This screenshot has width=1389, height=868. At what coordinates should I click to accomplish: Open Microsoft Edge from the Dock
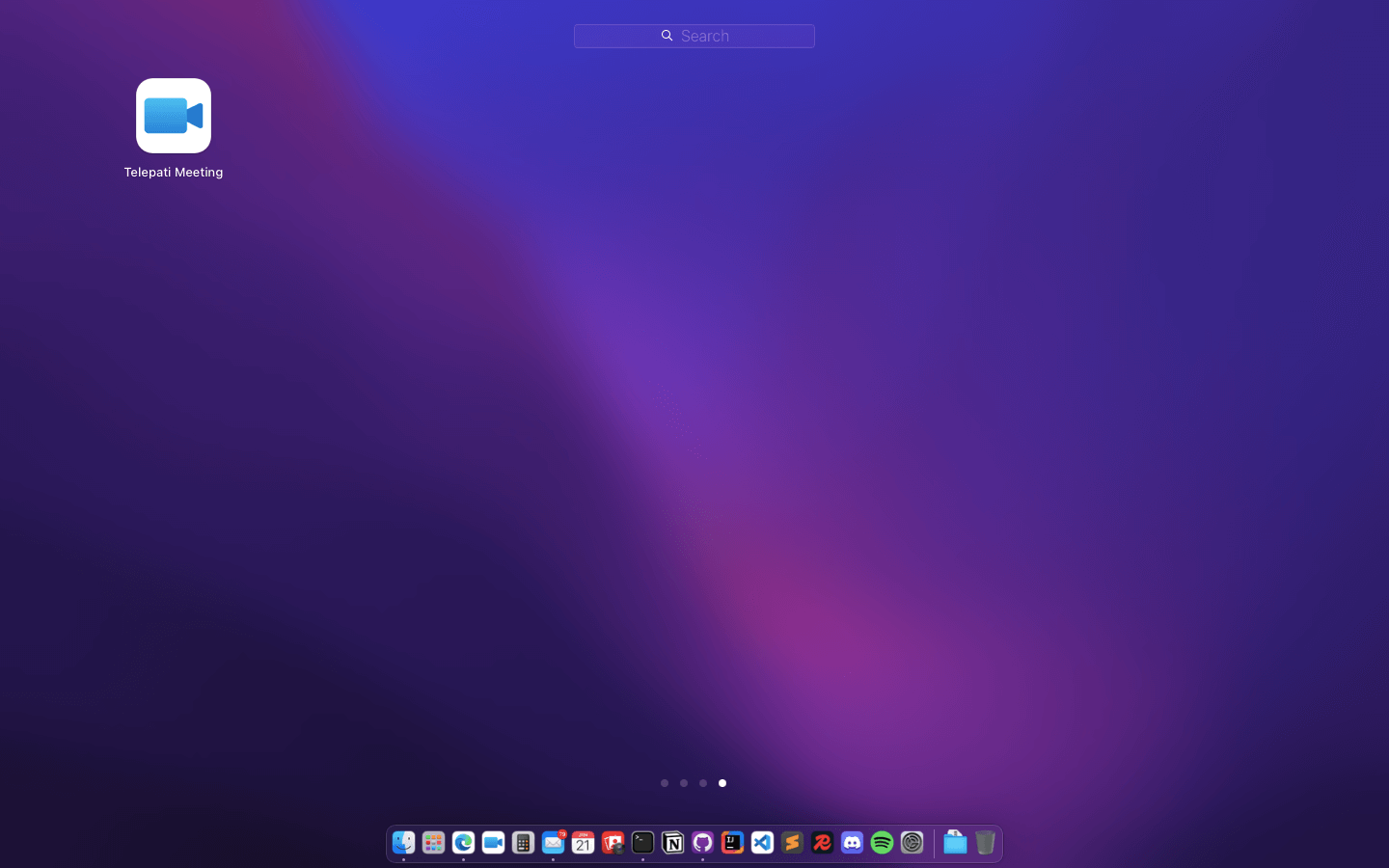(463, 843)
